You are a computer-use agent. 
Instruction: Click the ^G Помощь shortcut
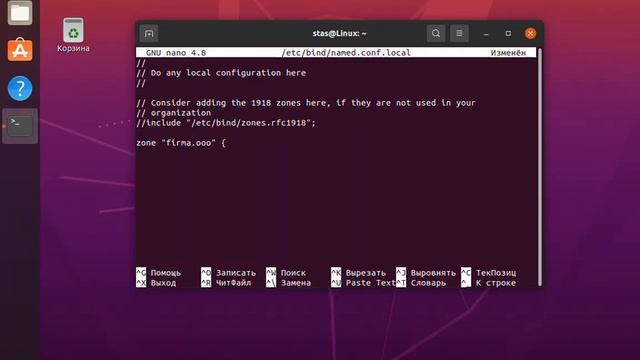(x=158, y=273)
